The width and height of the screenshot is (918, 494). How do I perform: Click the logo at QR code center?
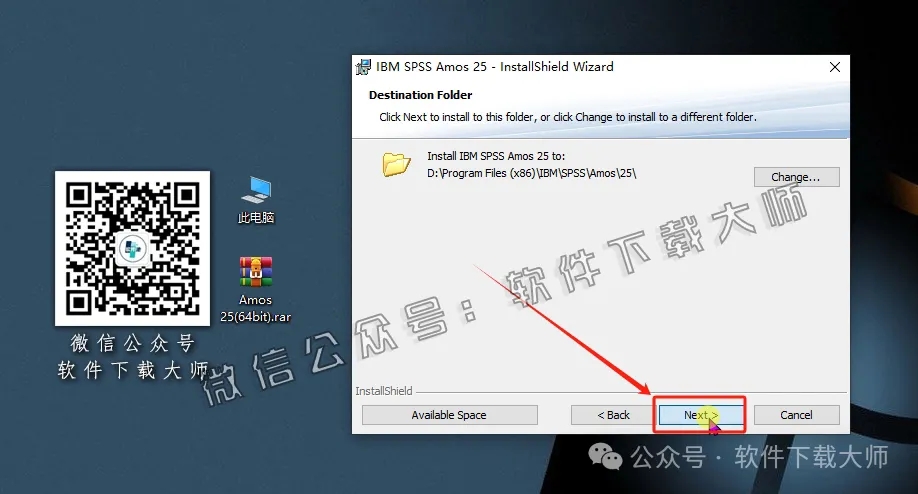(132, 248)
